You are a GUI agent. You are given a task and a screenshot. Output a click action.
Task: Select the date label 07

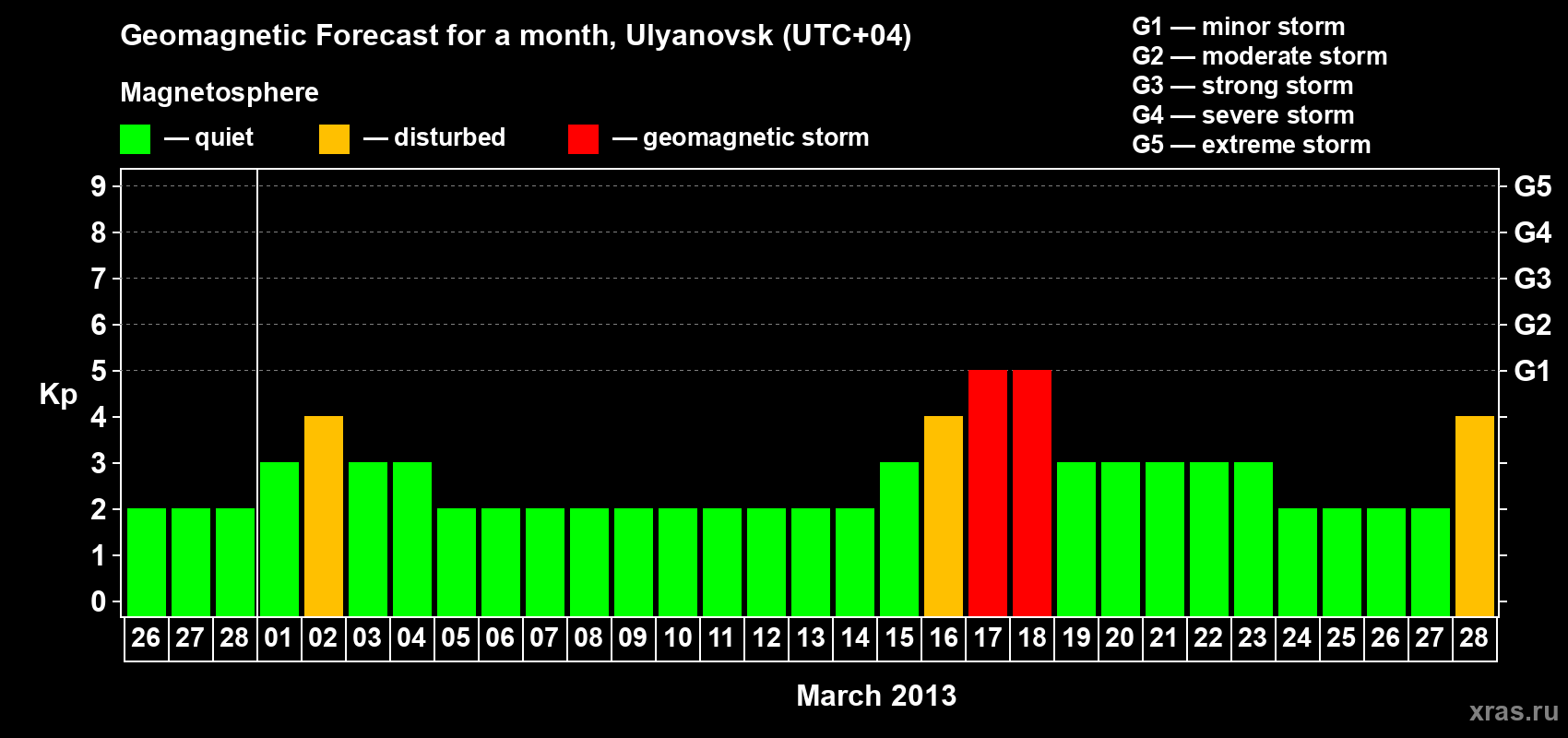[x=544, y=637]
